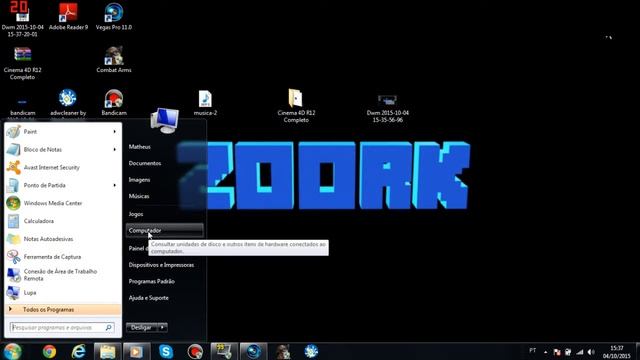Open Documentos from the Start menu

144,163
